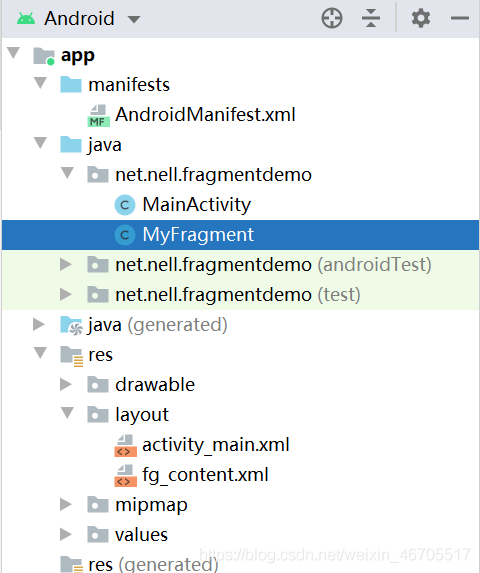Select the res (generated) folder
Image resolution: width=480 pixels, height=573 pixels.
coord(153,564)
